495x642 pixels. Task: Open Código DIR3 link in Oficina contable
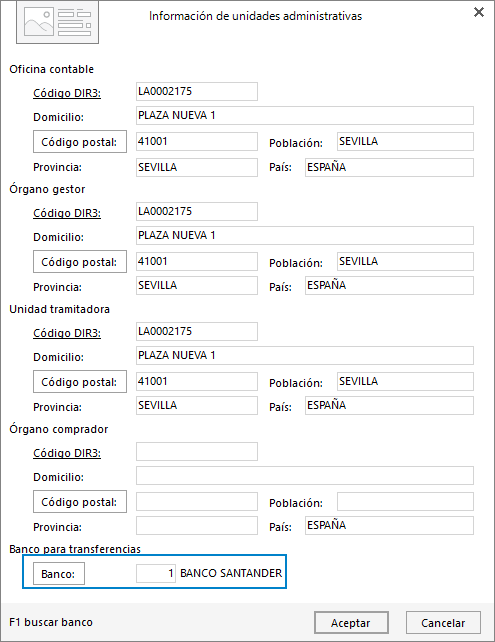67,93
